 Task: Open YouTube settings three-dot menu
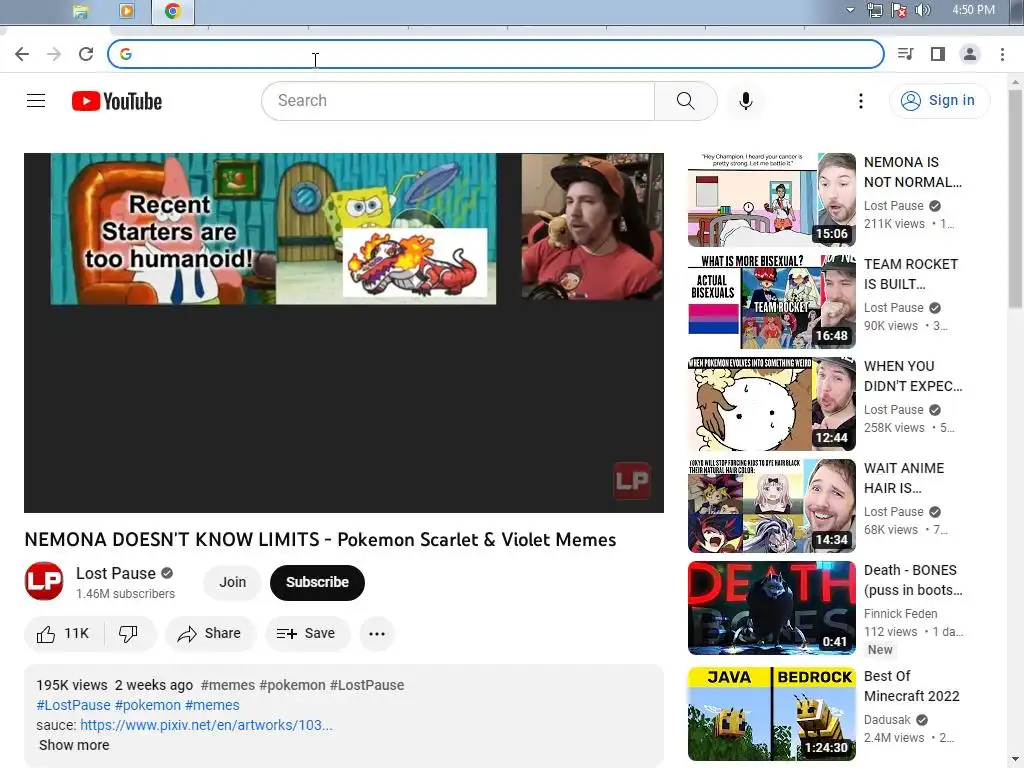[x=861, y=101]
